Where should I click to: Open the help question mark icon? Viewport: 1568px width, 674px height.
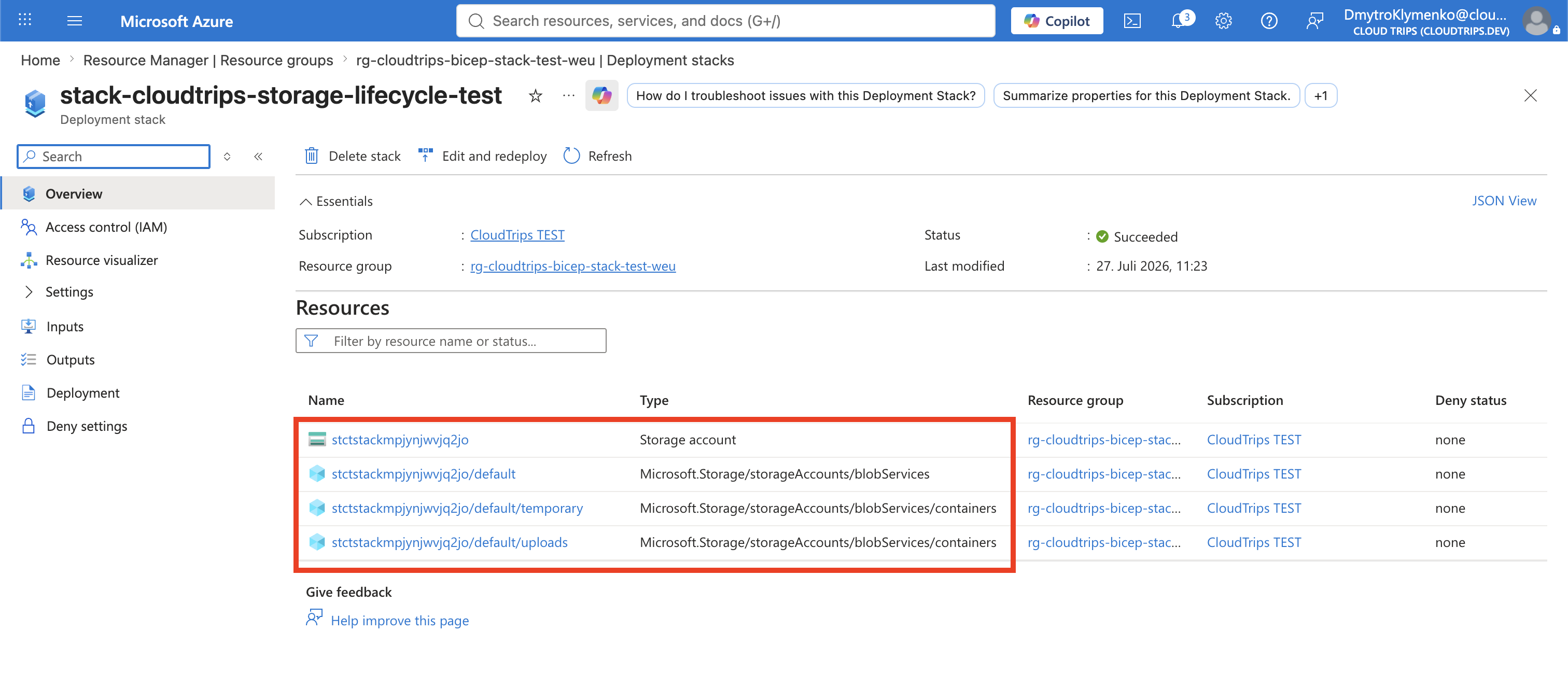click(x=1269, y=21)
